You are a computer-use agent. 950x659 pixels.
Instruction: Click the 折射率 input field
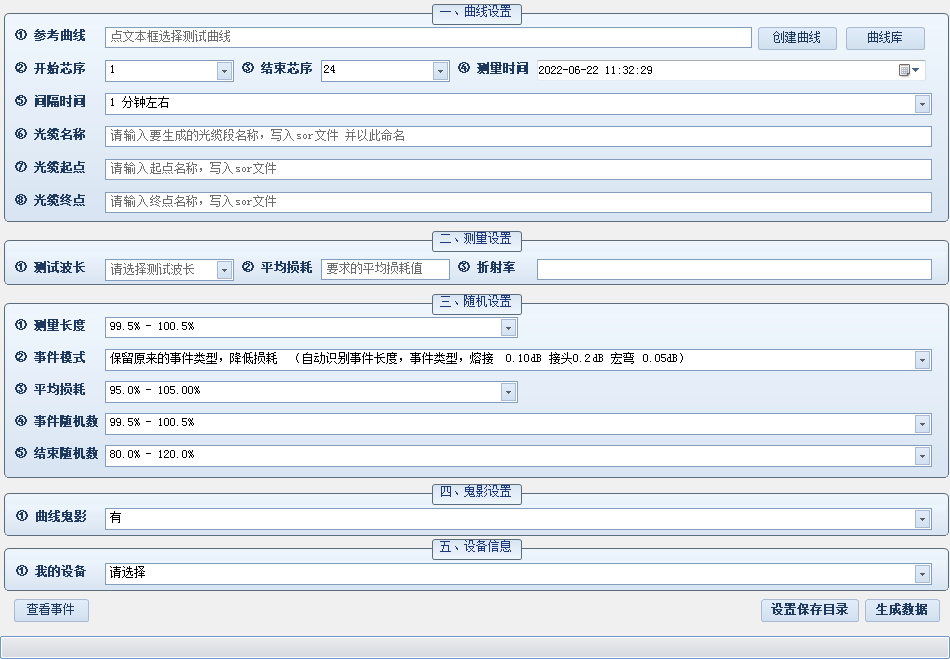[733, 269]
